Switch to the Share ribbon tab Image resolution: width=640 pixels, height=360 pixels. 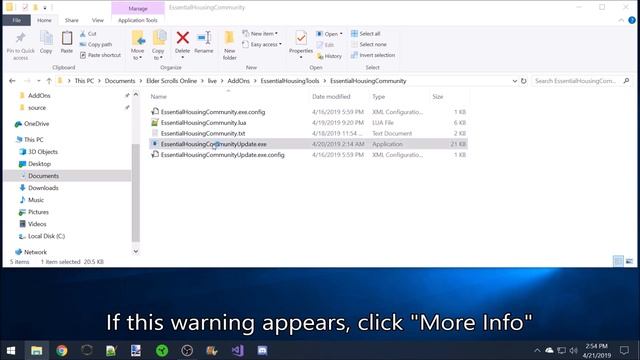(71, 20)
